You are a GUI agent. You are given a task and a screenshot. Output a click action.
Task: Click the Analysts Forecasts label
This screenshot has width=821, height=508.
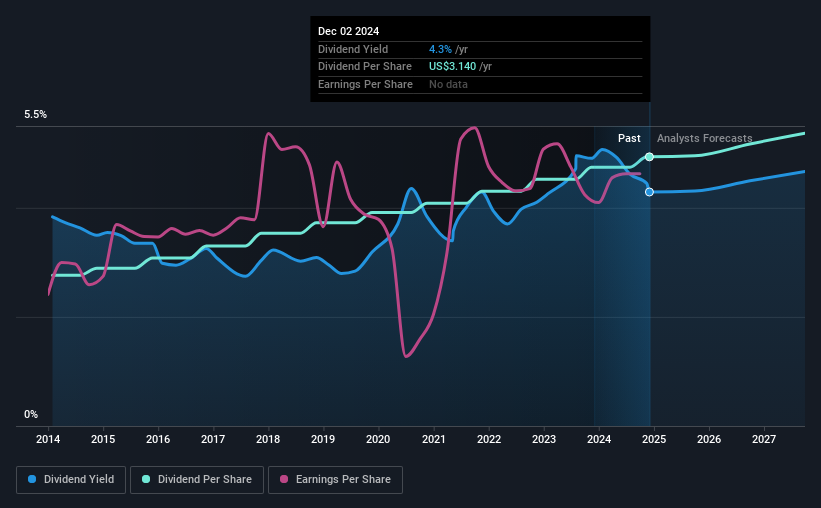coord(704,138)
